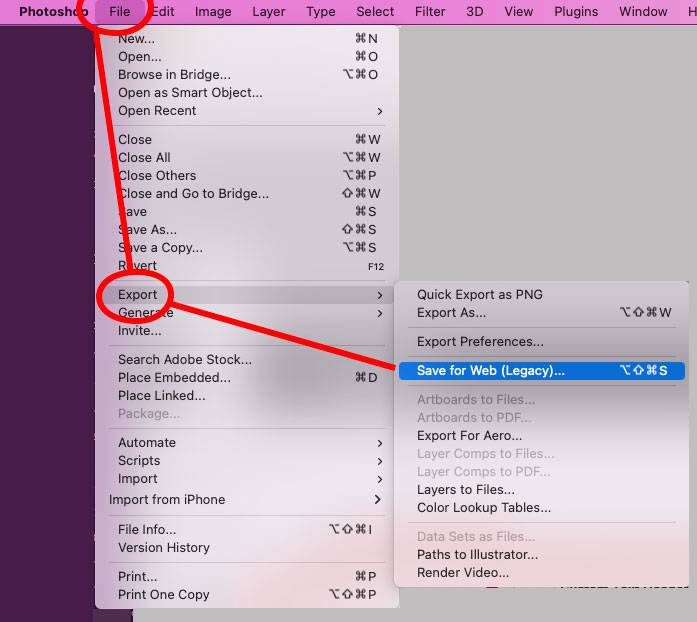
Task: Choose Save a Copy...
Action: pos(247,248)
